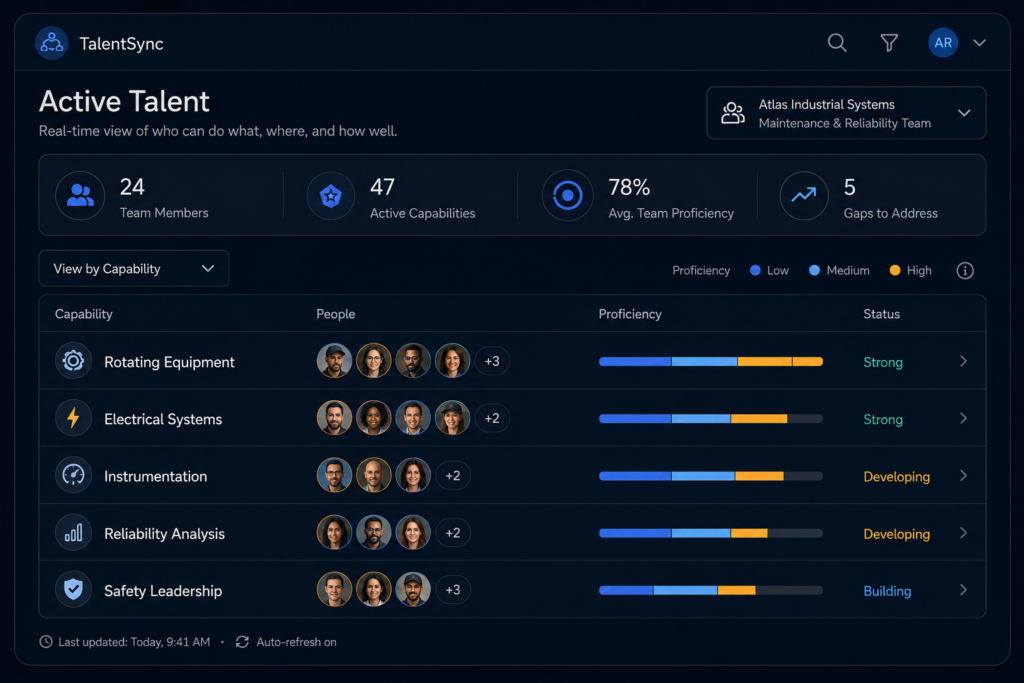The height and width of the screenshot is (683, 1024).
Task: Select first avatar in Safety Leadership row
Action: point(334,590)
